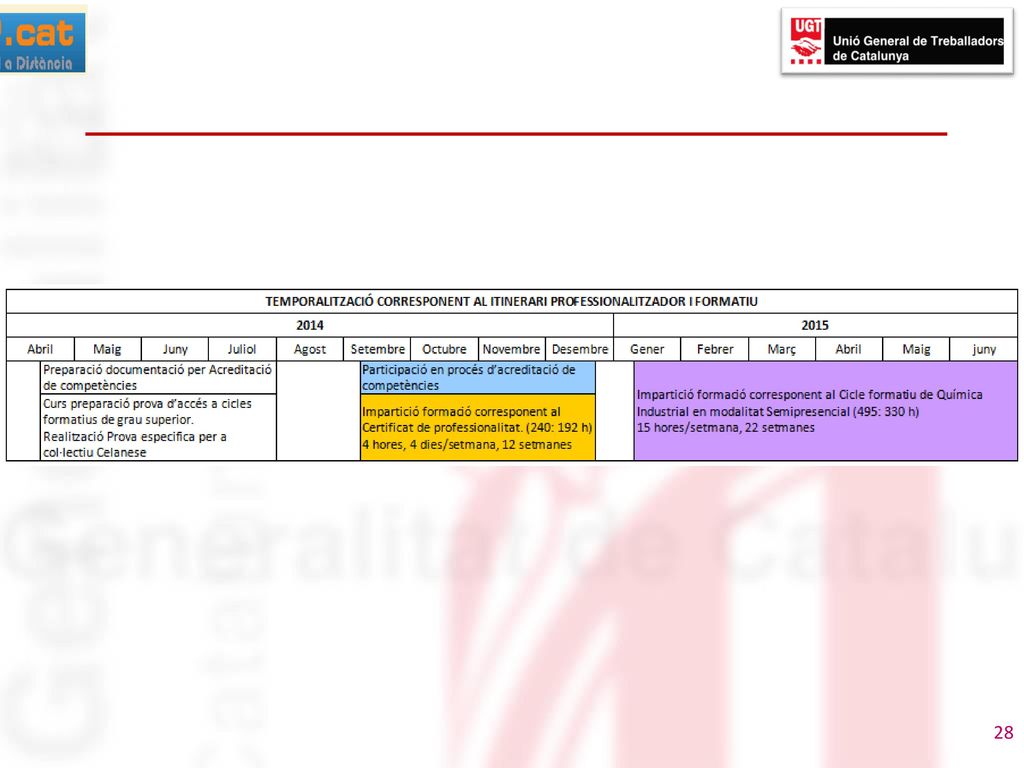
Task: Select blue 'Participació en procés d'acreditació' block
Action: pyautogui.click(x=477, y=377)
